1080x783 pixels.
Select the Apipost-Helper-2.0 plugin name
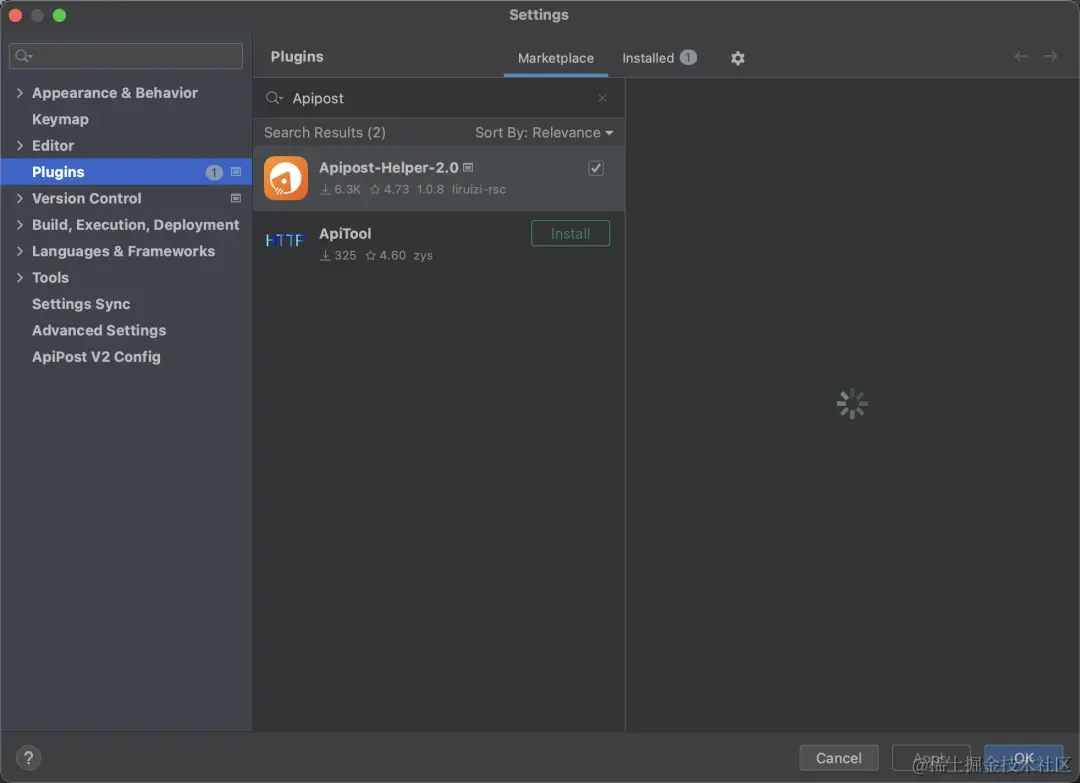point(388,167)
